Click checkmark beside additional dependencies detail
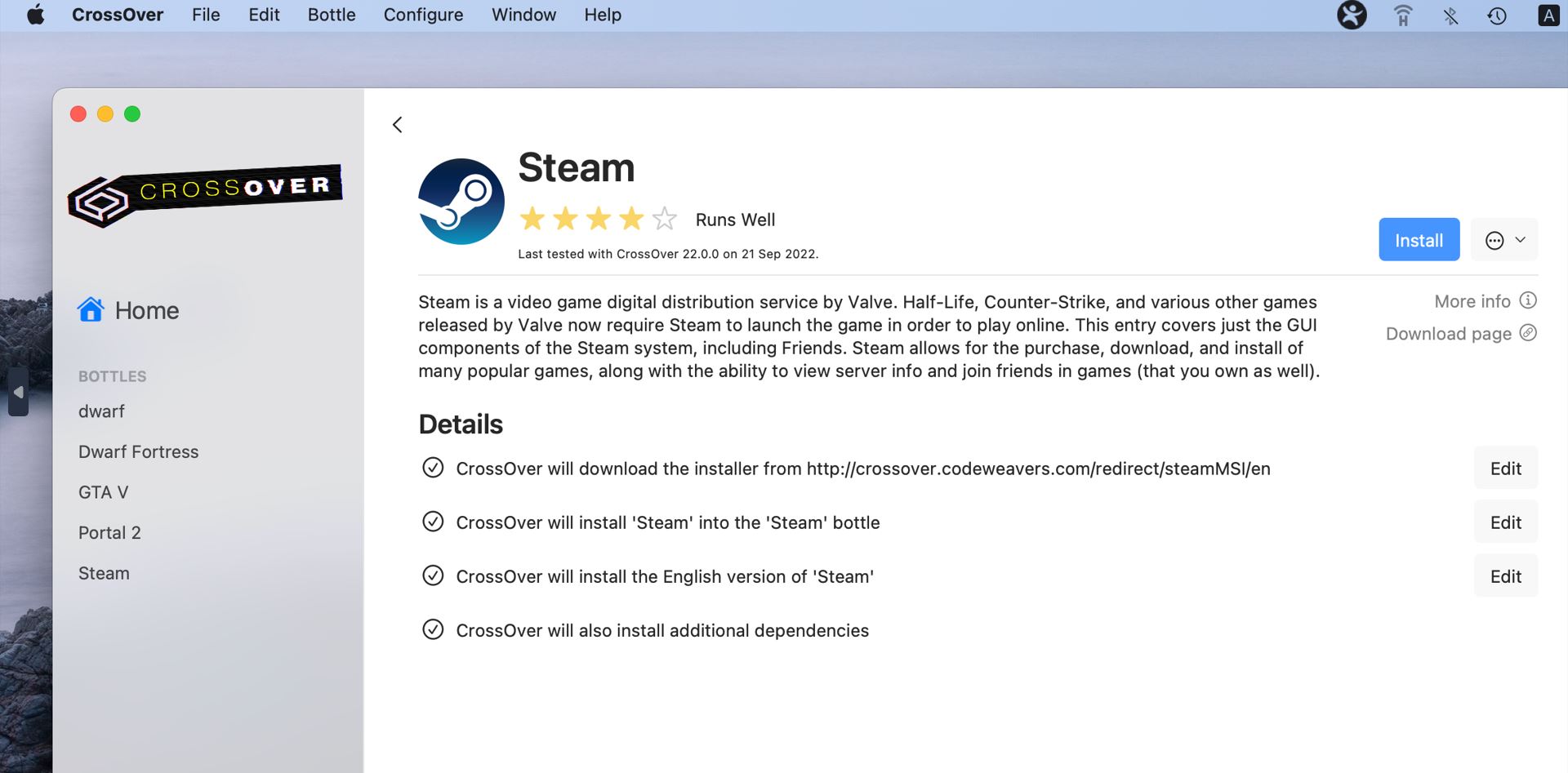This screenshot has width=1568, height=773. click(433, 629)
